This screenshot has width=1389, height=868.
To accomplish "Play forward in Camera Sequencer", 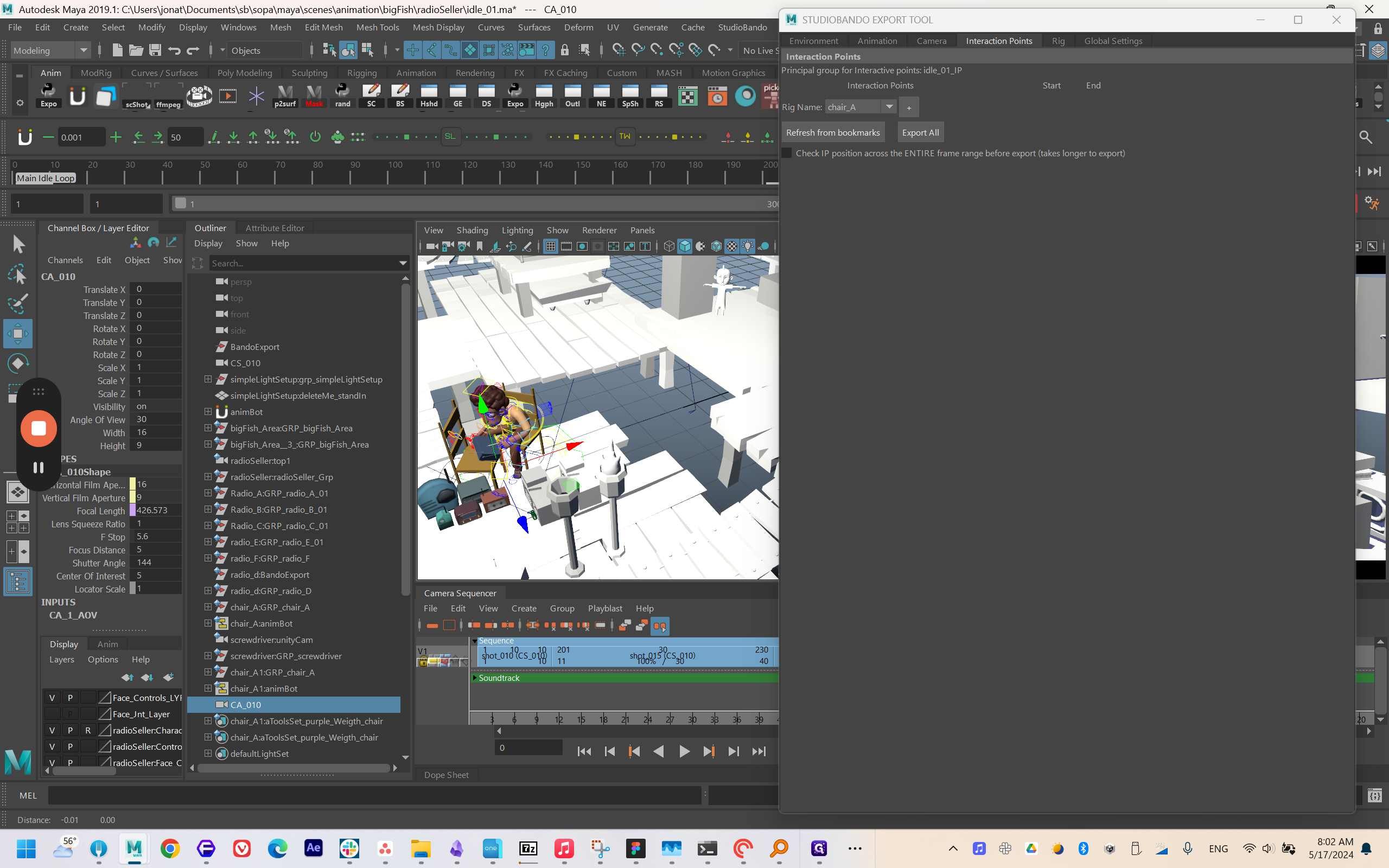I will click(684, 751).
